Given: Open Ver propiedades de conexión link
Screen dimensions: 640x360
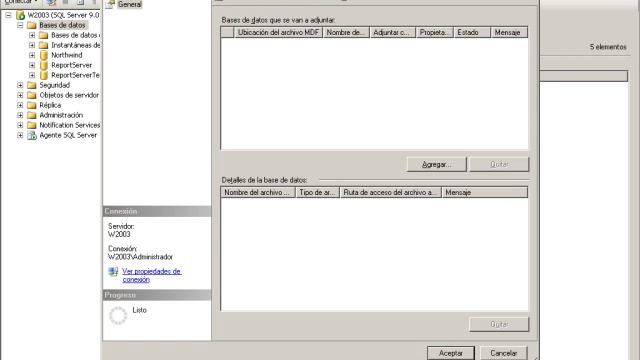Looking at the screenshot, I should point(151,276).
